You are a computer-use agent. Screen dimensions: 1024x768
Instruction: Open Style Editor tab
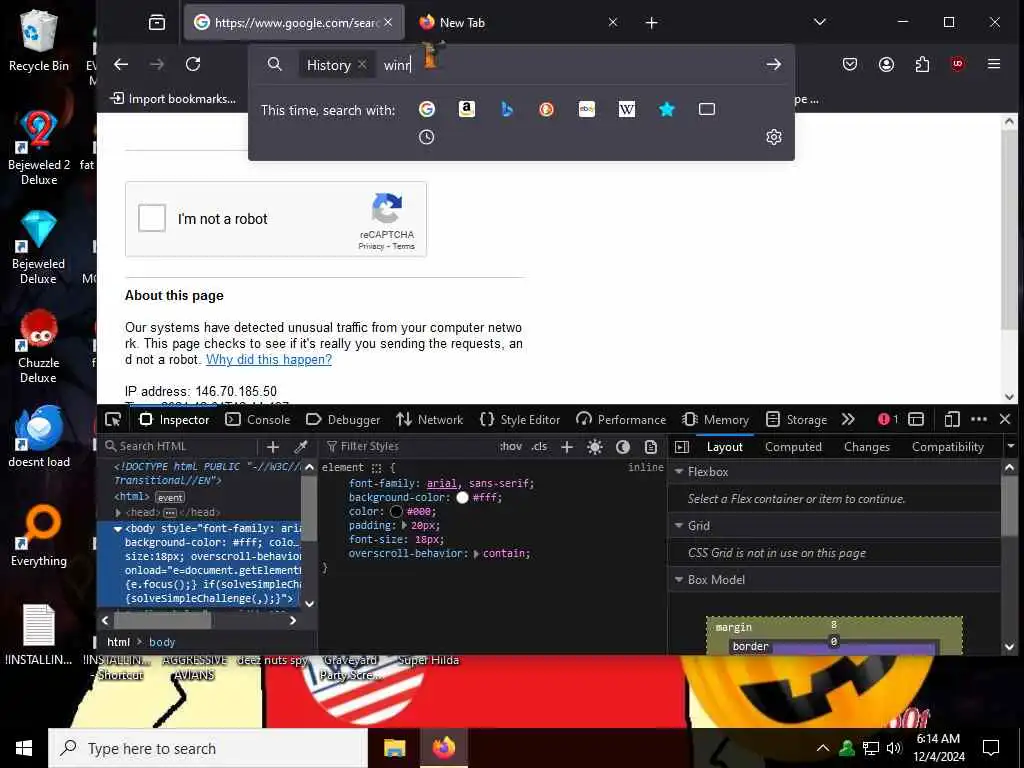[520, 419]
